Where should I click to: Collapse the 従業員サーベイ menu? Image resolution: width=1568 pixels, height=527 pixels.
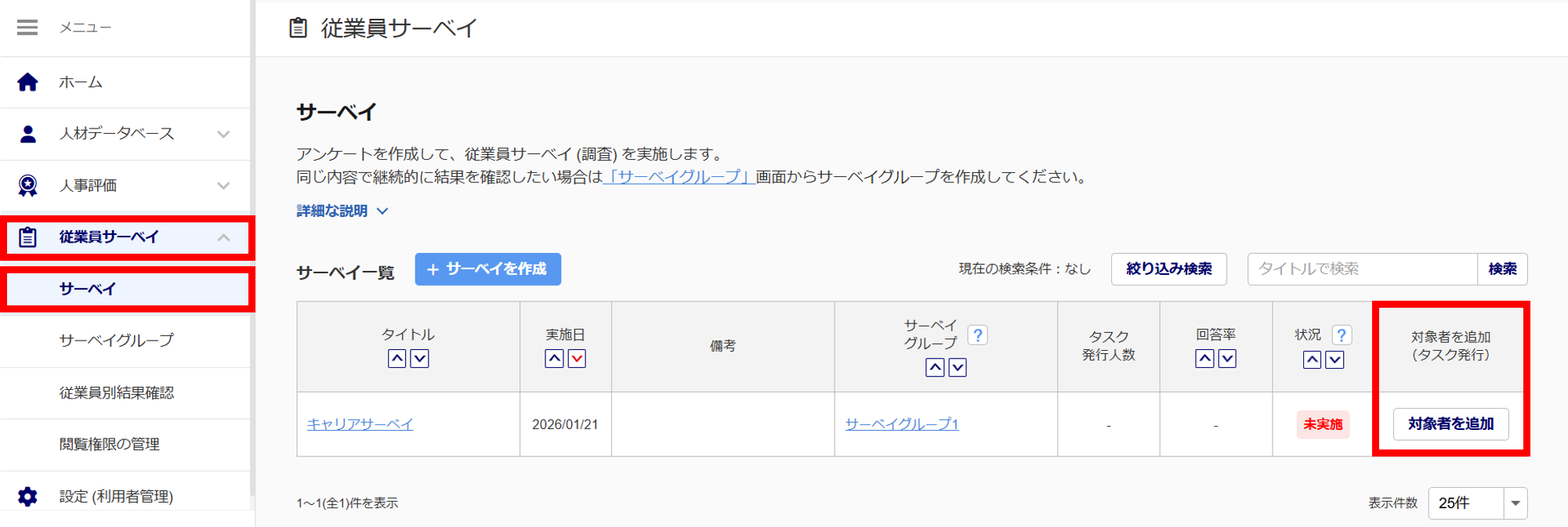coord(223,237)
